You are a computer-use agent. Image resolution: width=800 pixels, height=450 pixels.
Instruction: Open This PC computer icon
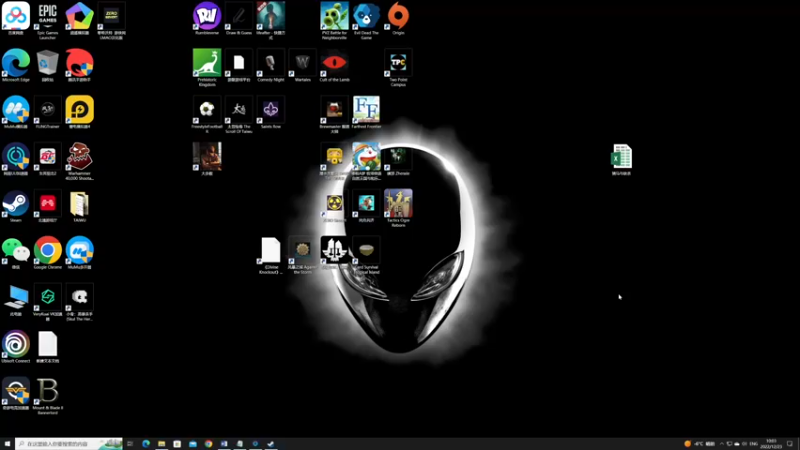click(x=16, y=300)
